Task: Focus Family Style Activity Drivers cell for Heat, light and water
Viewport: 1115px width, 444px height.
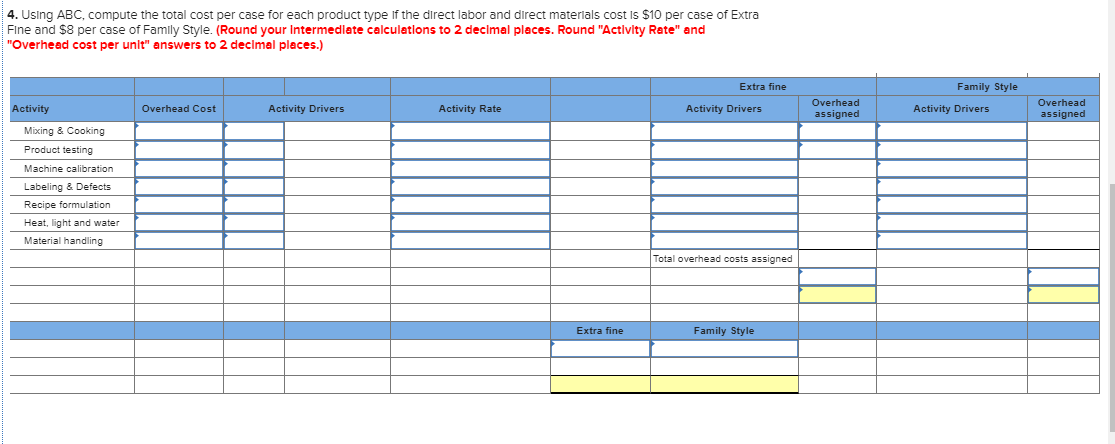Action: tap(951, 223)
